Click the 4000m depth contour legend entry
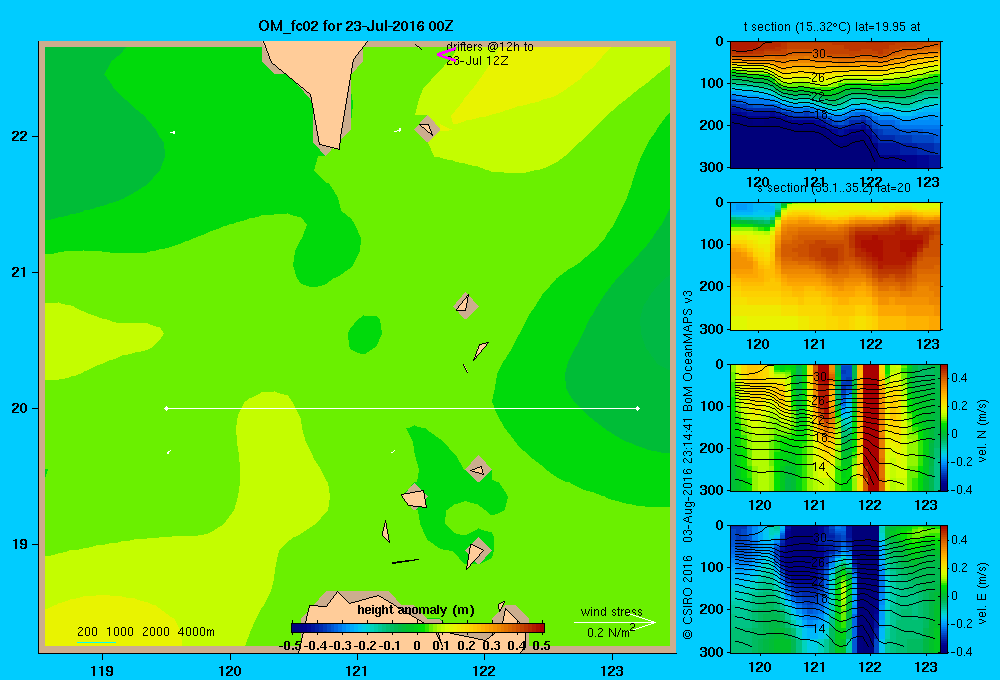This screenshot has width=1000, height=680. [x=196, y=632]
